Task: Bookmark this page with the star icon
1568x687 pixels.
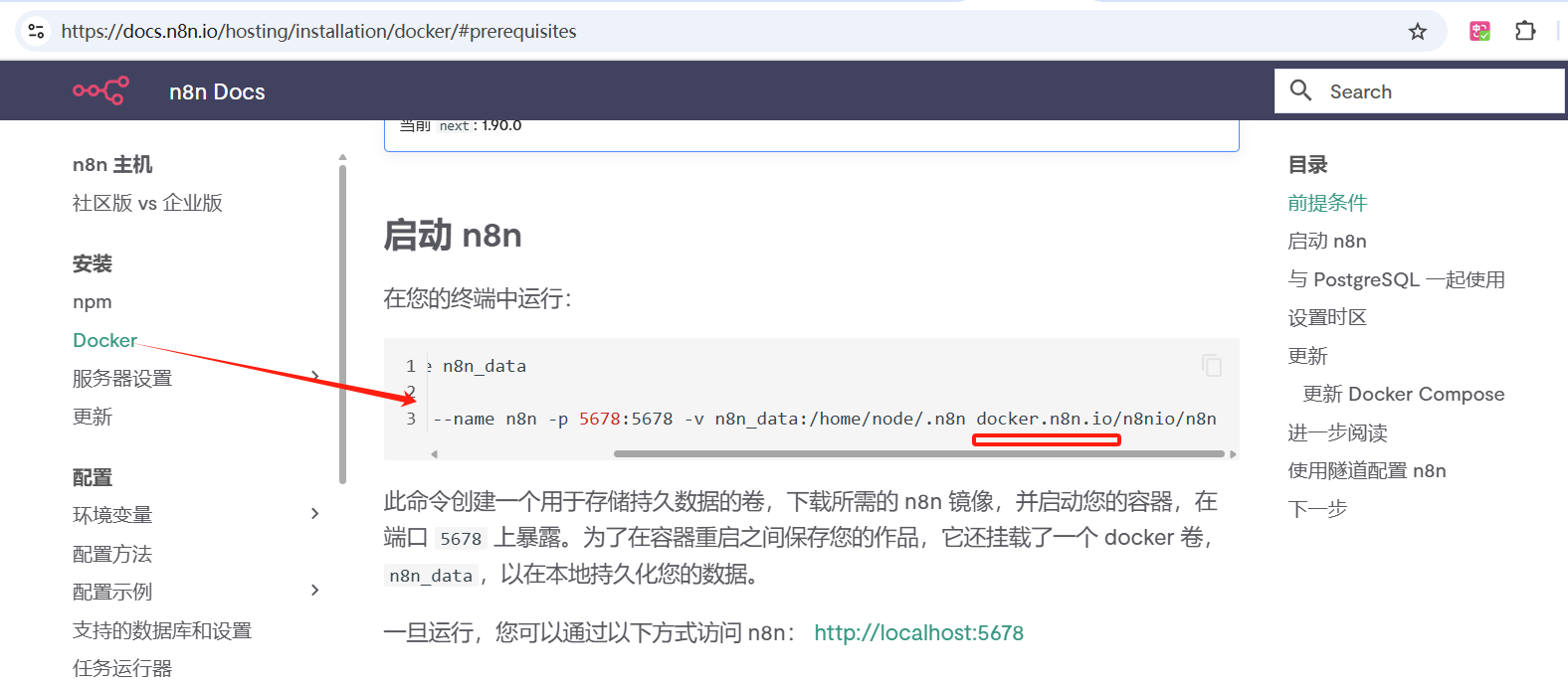Action: pyautogui.click(x=1418, y=32)
